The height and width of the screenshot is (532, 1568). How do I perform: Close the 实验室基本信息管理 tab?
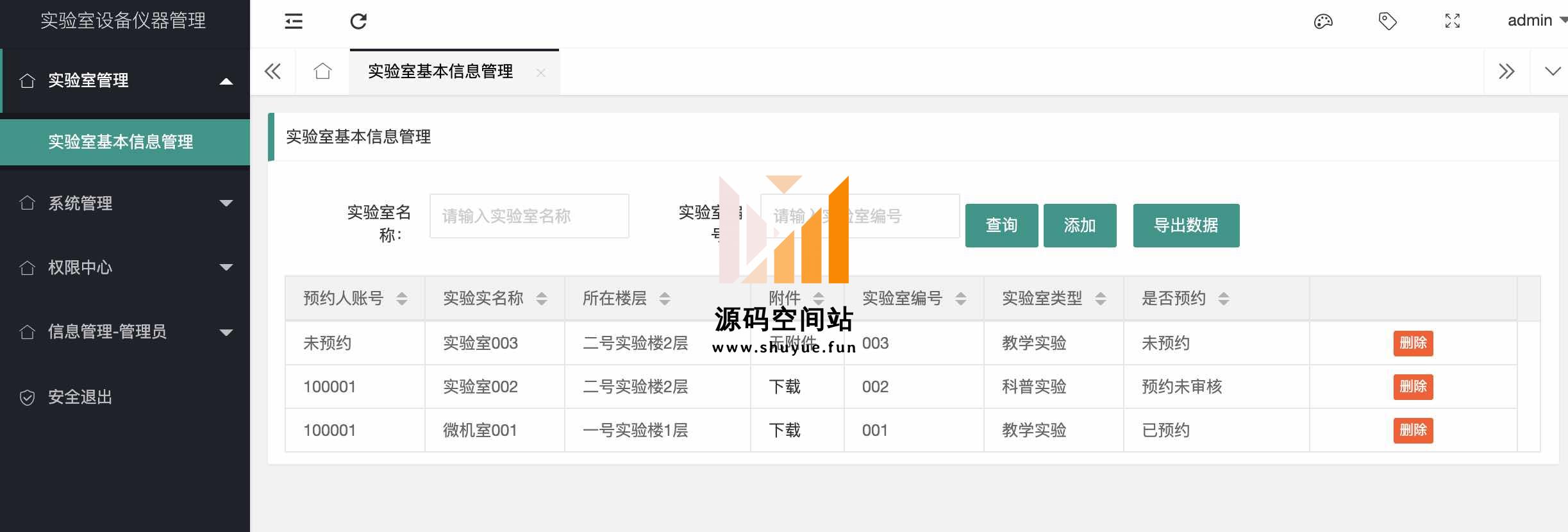point(541,72)
